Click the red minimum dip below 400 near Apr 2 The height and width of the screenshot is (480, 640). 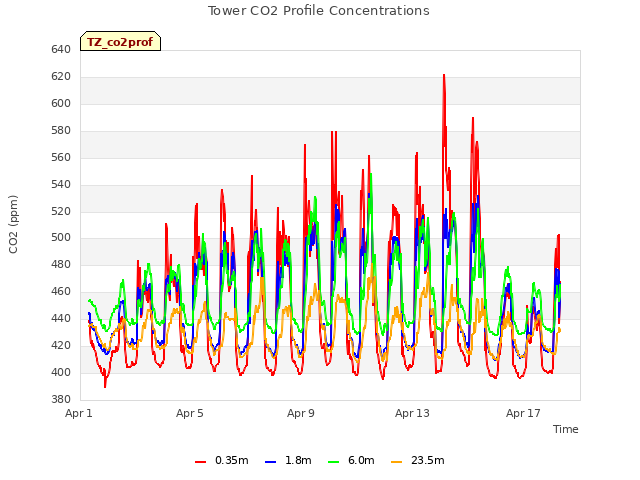pyautogui.click(x=105, y=386)
